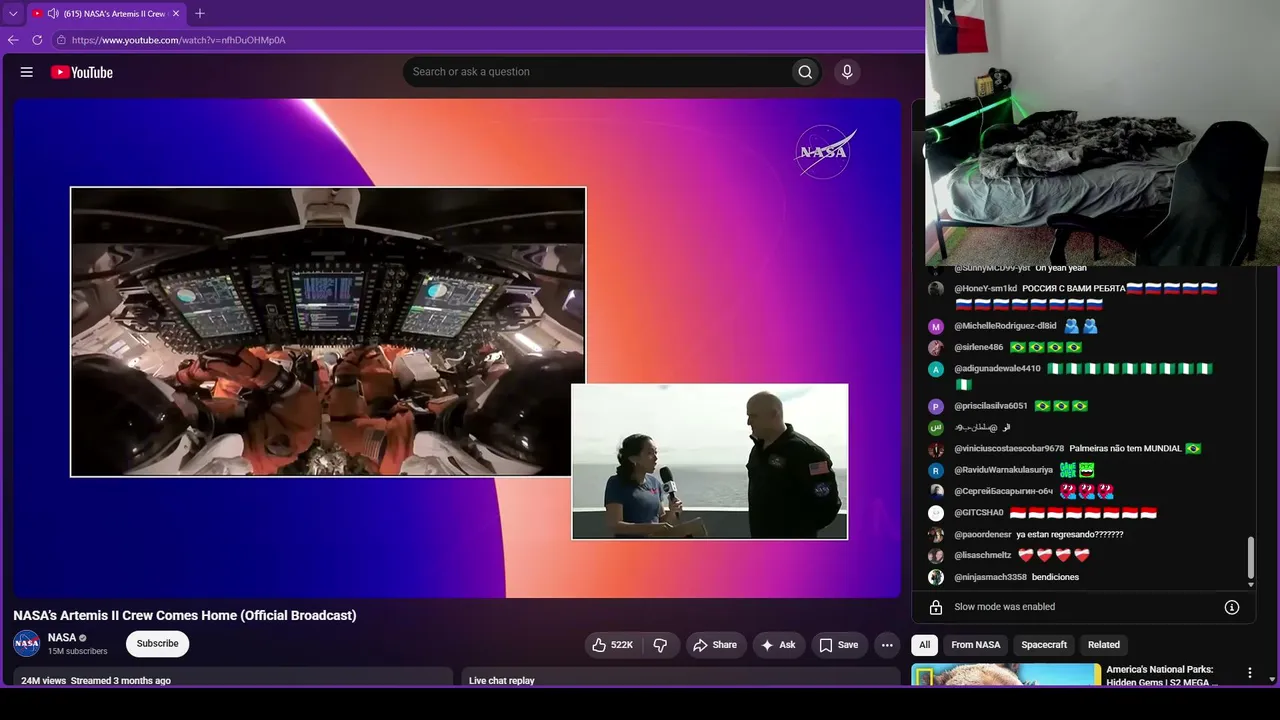Click username @paoordenesr in chat

pos(983,535)
